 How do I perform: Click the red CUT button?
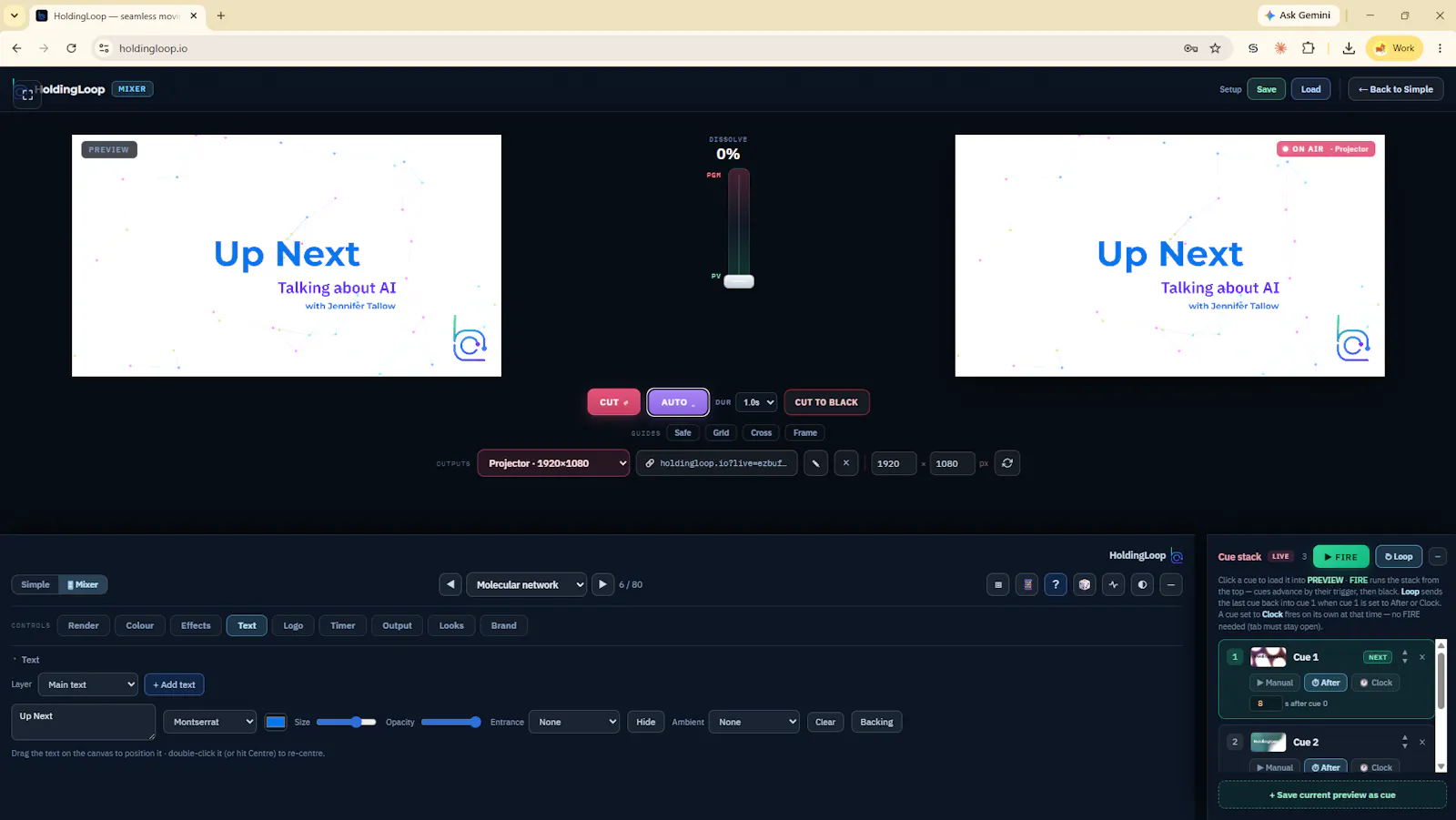coord(614,402)
